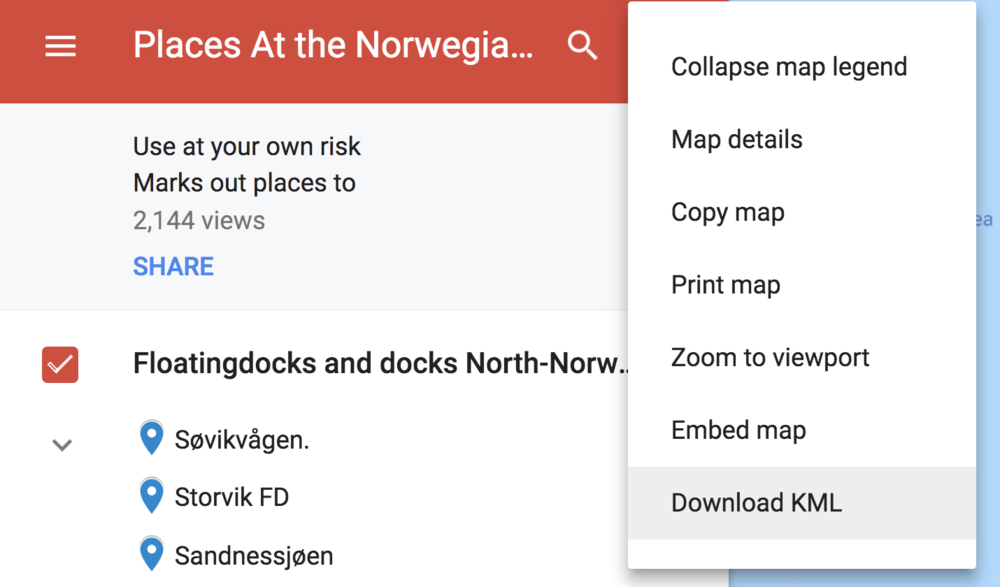Click the blue pin next to Sandnessjøen
Image resolution: width=1000 pixels, height=587 pixels.
(x=151, y=553)
